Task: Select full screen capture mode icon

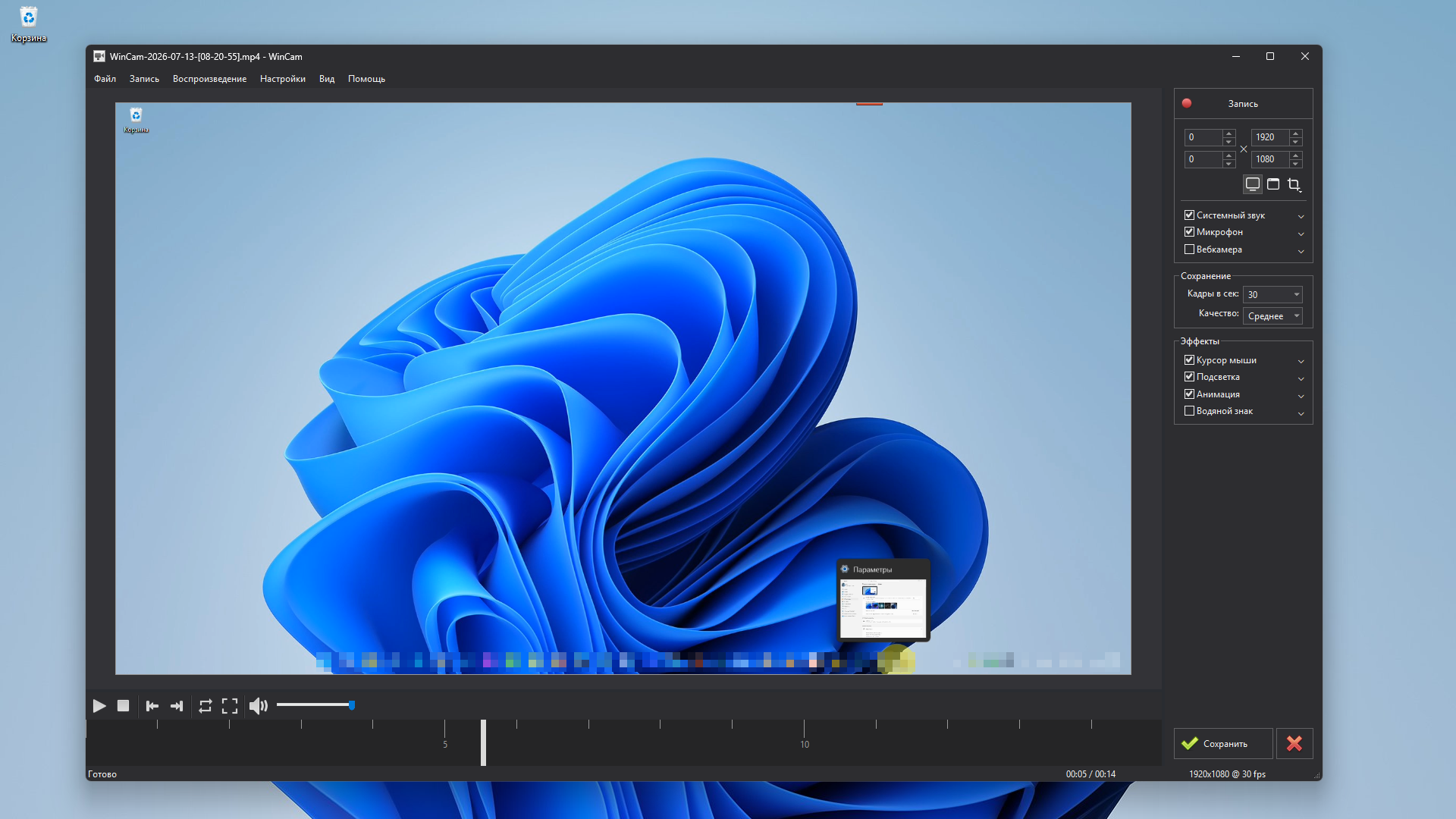Action: (x=1253, y=184)
